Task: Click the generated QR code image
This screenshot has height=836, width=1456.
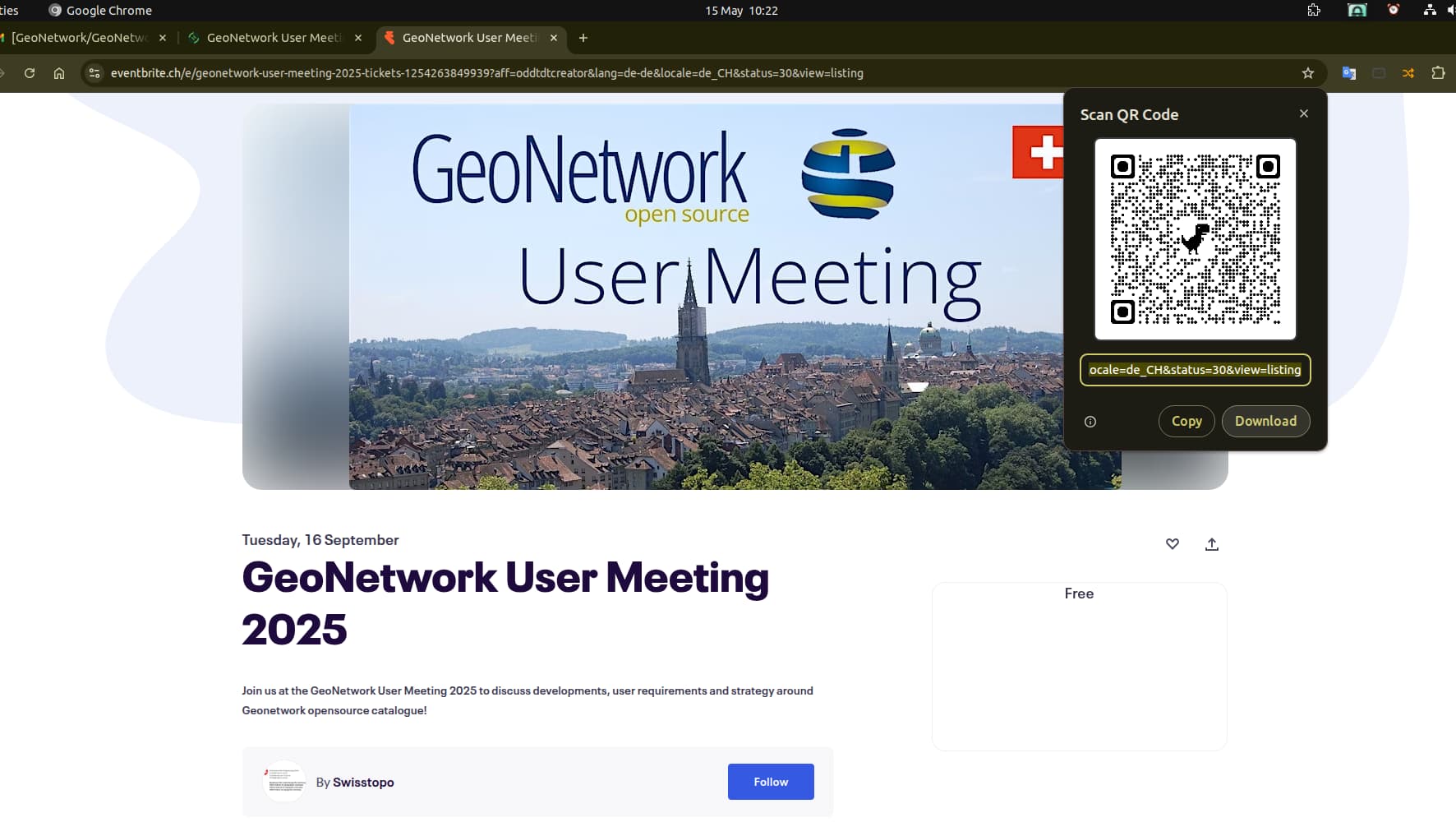Action: 1195,239
